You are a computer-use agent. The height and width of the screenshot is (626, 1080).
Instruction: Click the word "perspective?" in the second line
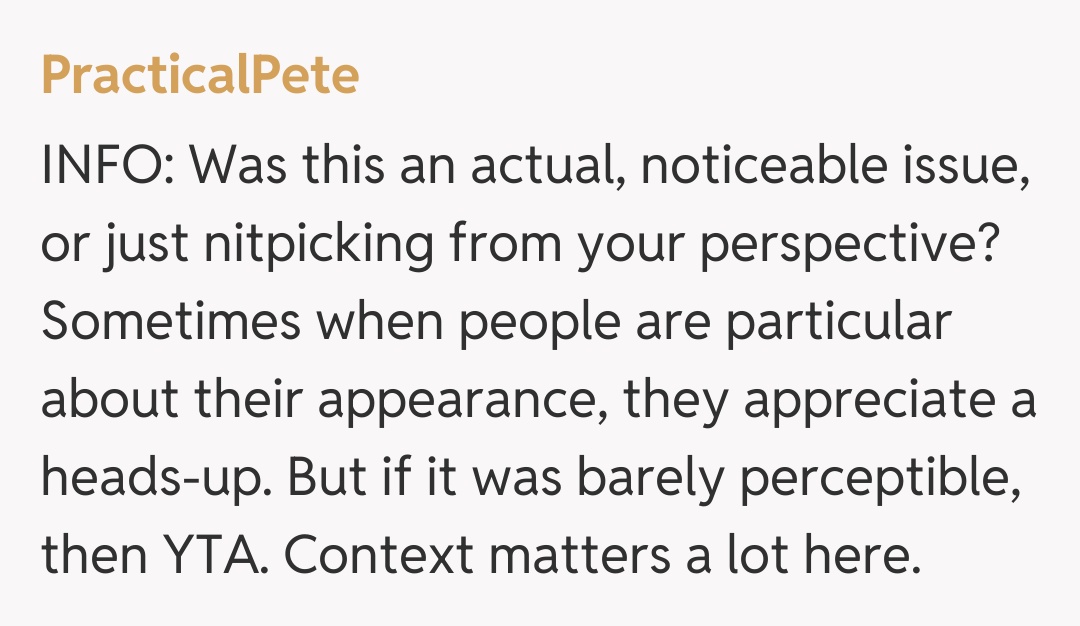pos(849,245)
